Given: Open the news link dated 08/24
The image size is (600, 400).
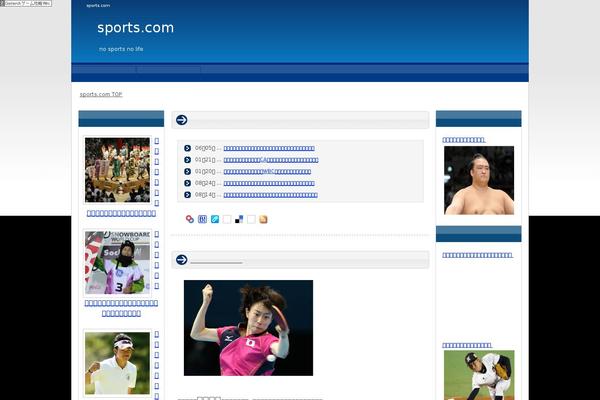Looking at the screenshot, I should (269, 183).
